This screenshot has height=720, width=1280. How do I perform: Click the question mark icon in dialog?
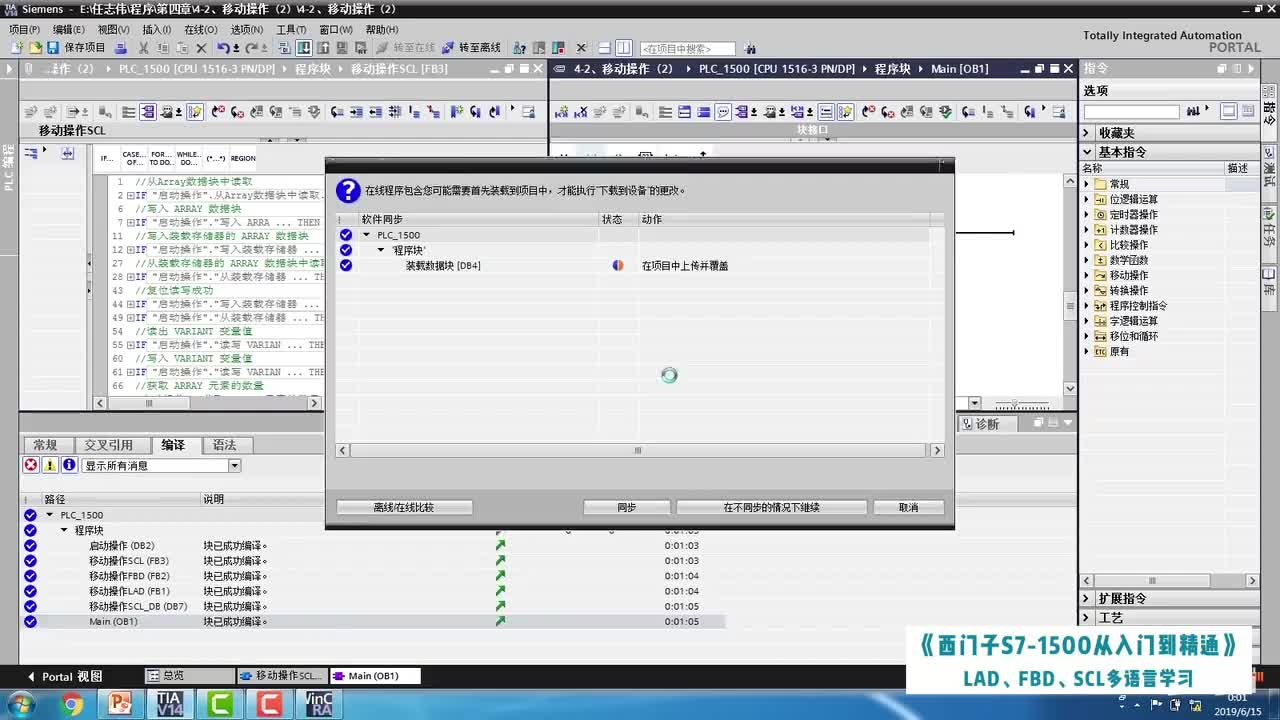(347, 190)
